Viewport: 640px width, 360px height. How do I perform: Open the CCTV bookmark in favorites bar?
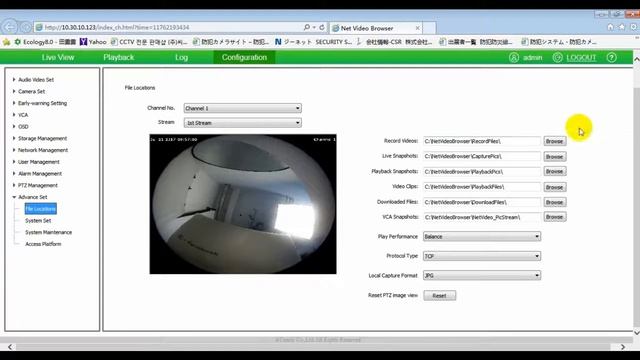[x=149, y=42]
